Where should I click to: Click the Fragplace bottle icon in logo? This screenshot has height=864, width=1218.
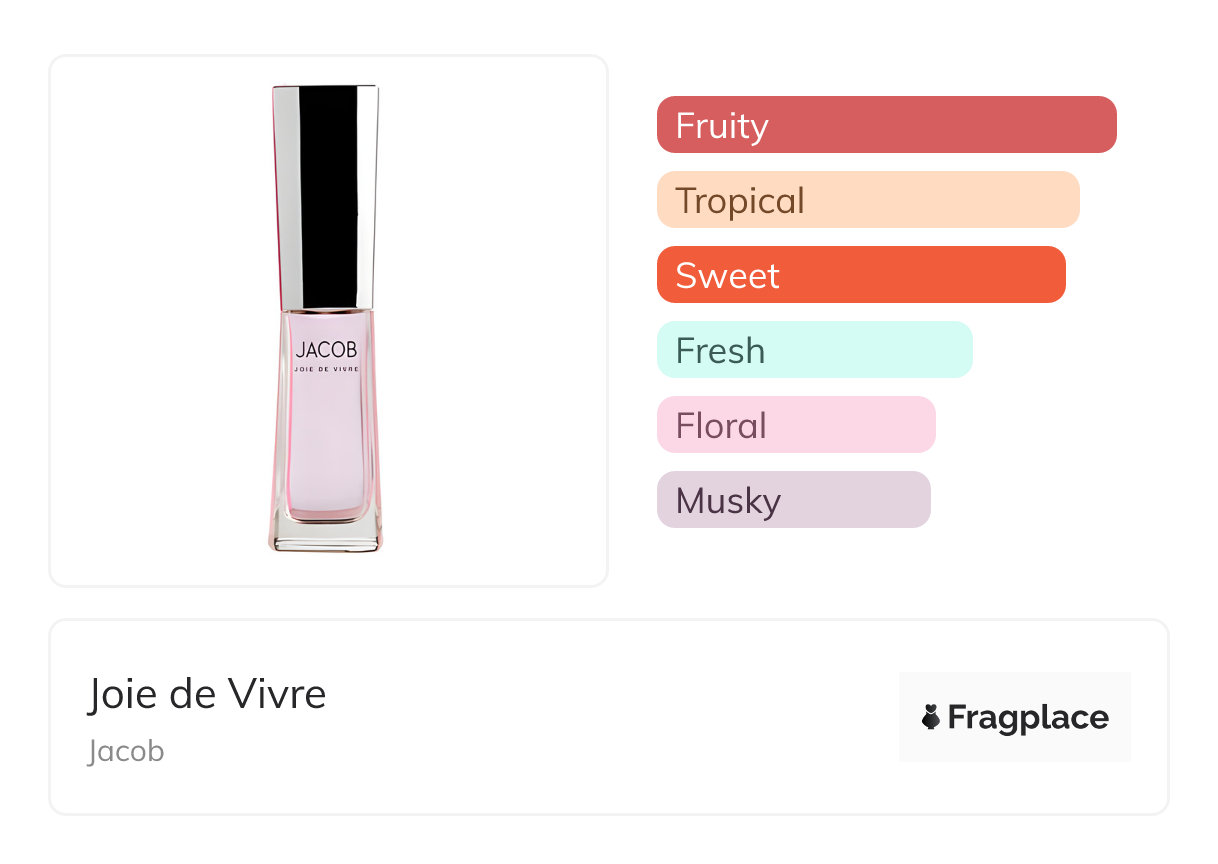(x=931, y=717)
